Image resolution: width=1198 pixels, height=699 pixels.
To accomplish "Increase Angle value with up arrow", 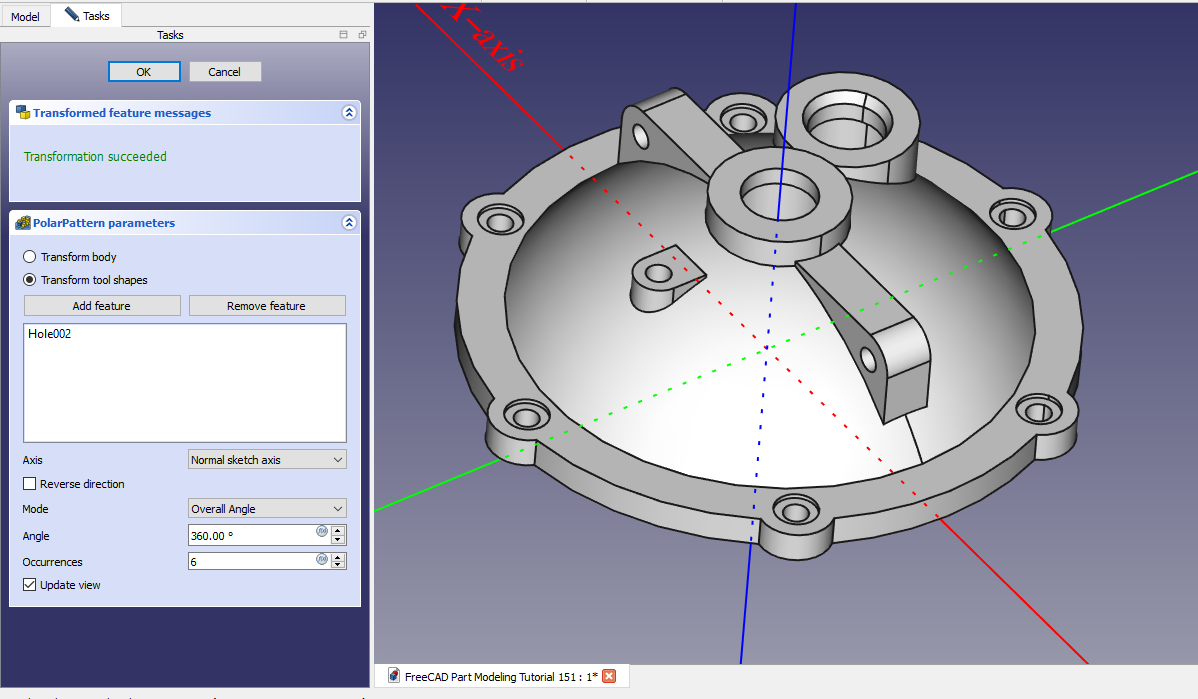I will tap(338, 531).
